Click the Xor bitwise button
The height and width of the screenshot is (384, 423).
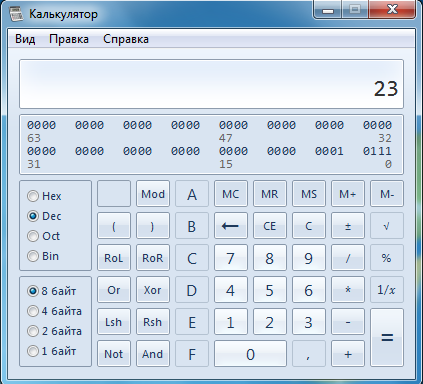(153, 290)
